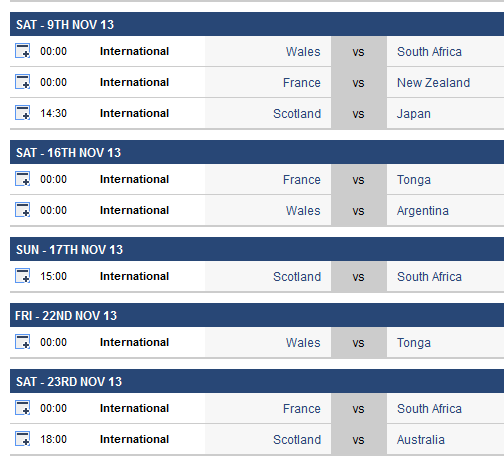Select Australia team name
The width and height of the screenshot is (504, 457).
coord(421,440)
